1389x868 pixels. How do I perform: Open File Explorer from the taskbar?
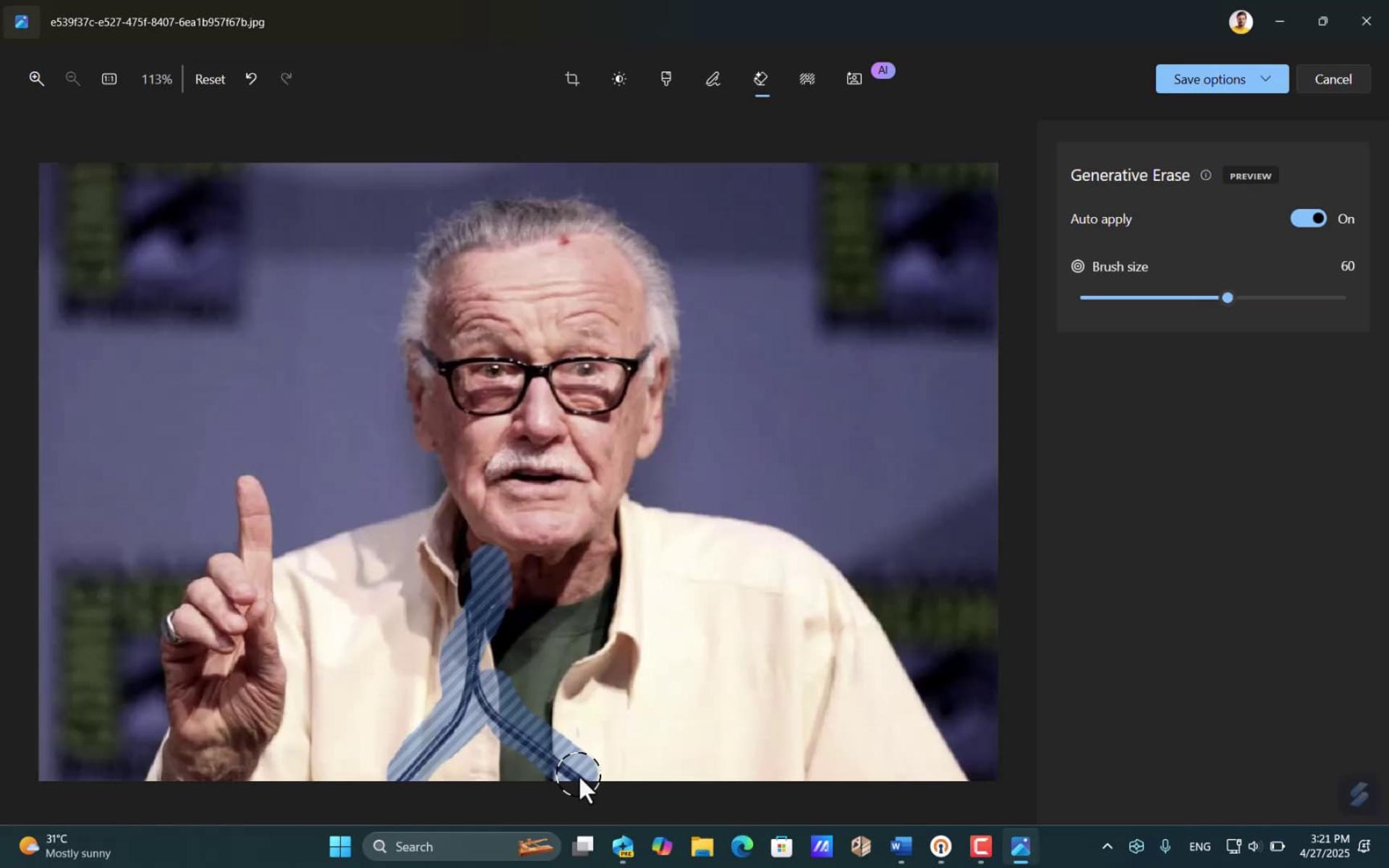tap(702, 846)
